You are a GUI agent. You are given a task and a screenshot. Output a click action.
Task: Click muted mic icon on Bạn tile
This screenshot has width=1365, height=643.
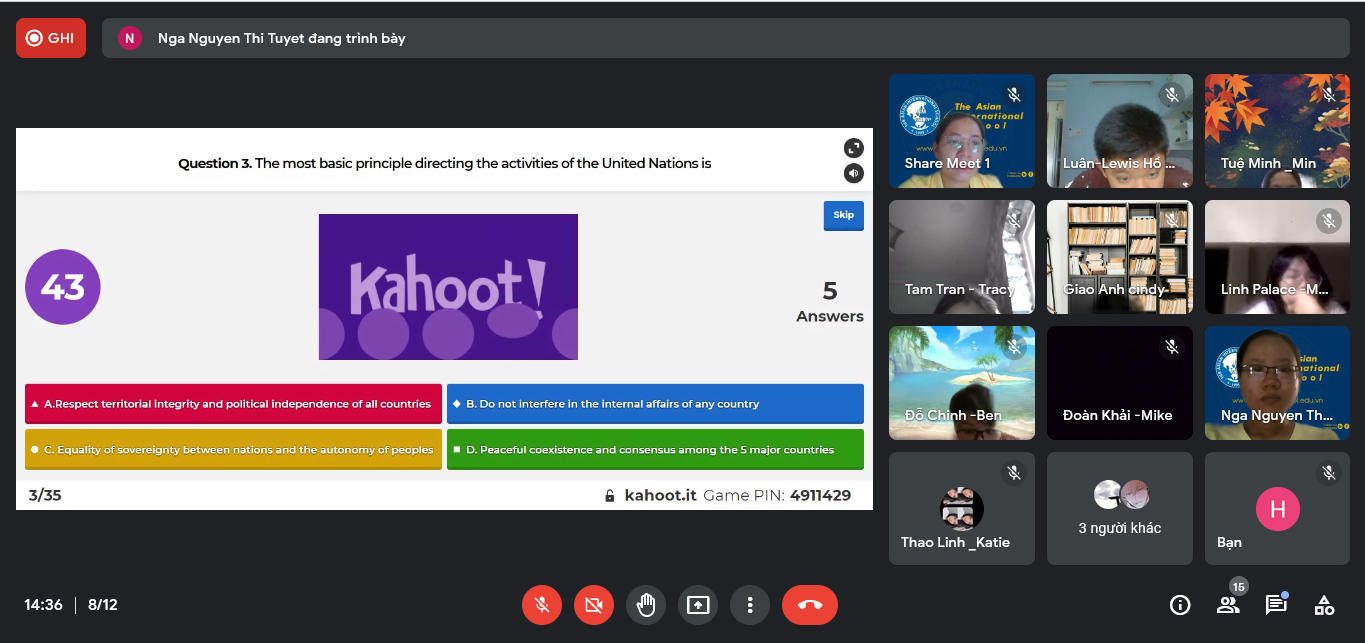click(x=1329, y=473)
